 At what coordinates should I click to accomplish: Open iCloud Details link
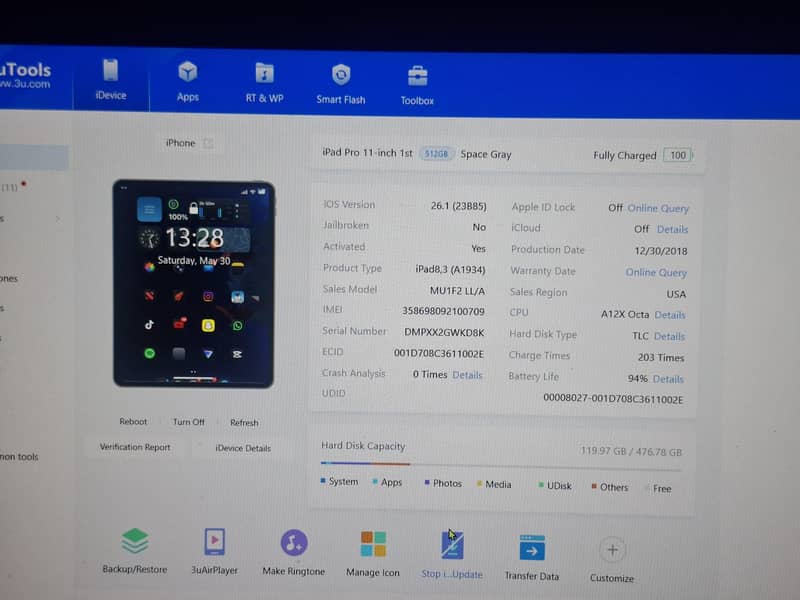[x=672, y=230]
